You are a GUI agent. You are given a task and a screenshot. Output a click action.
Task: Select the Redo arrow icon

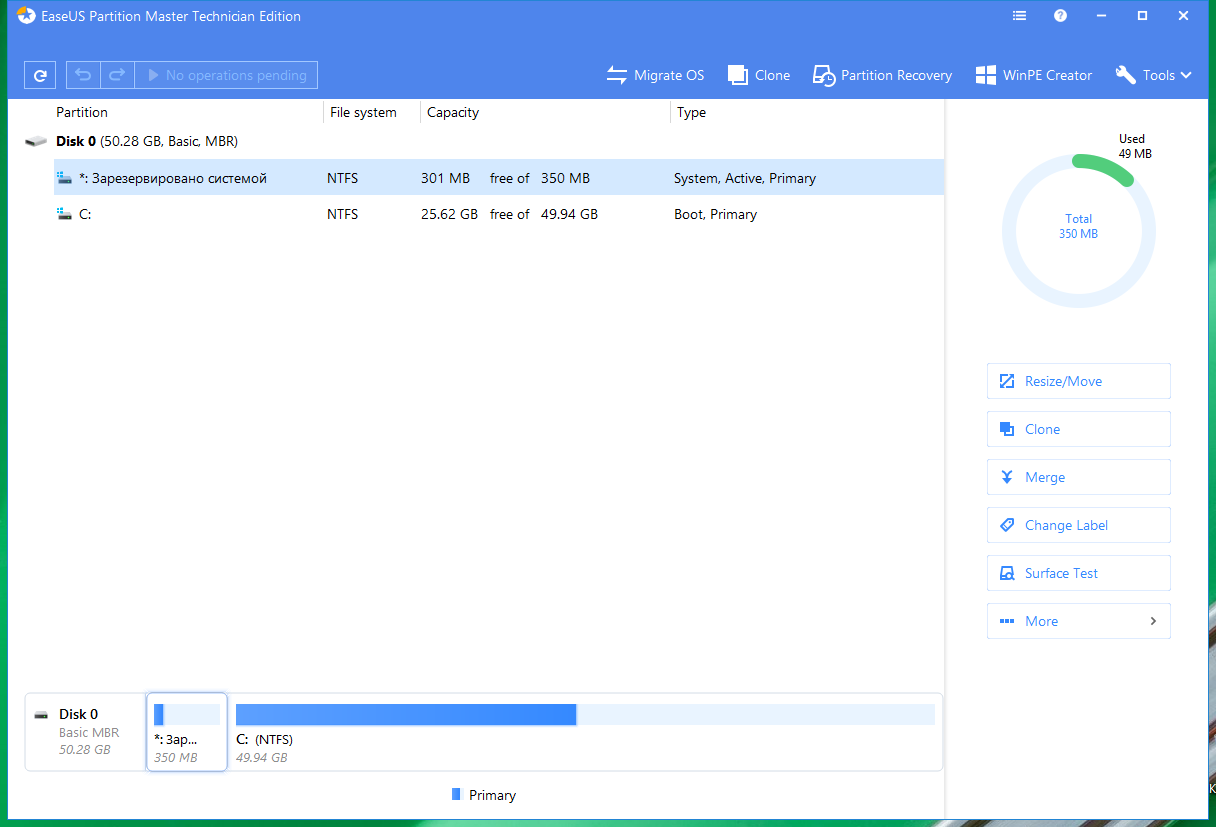[x=116, y=74]
